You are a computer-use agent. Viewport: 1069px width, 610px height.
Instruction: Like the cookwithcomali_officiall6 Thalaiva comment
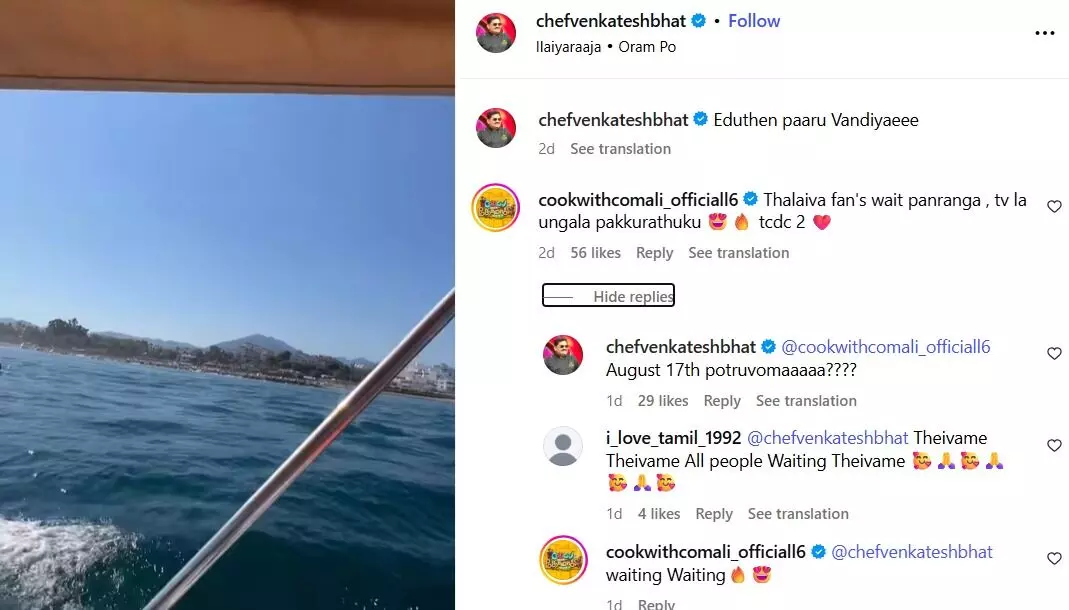1054,207
